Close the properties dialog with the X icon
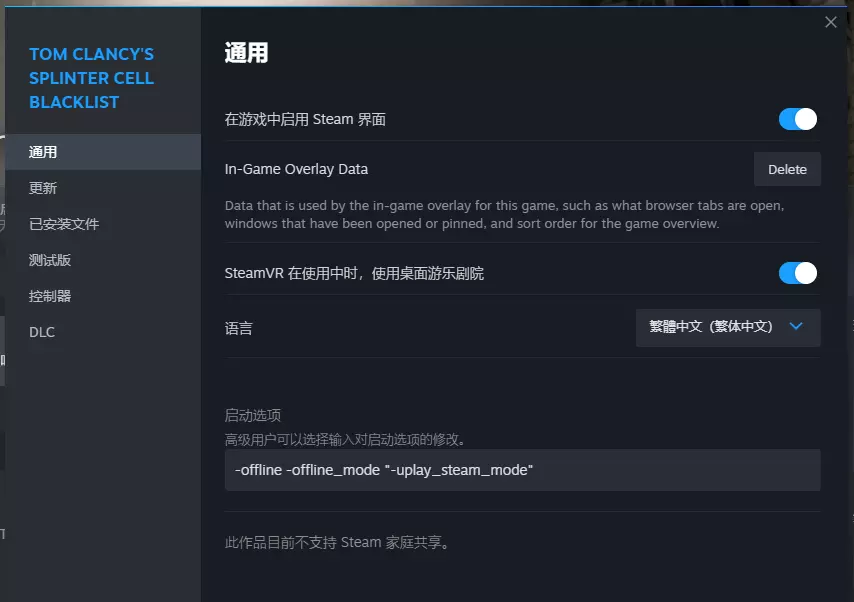Viewport: 854px width, 602px height. tap(830, 22)
